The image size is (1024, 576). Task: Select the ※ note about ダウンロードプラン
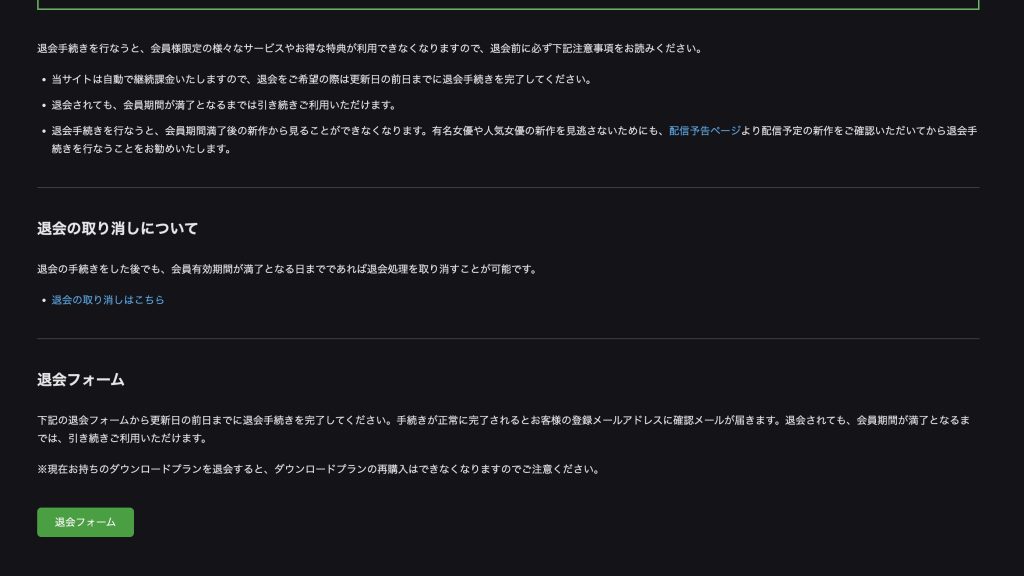coord(318,469)
